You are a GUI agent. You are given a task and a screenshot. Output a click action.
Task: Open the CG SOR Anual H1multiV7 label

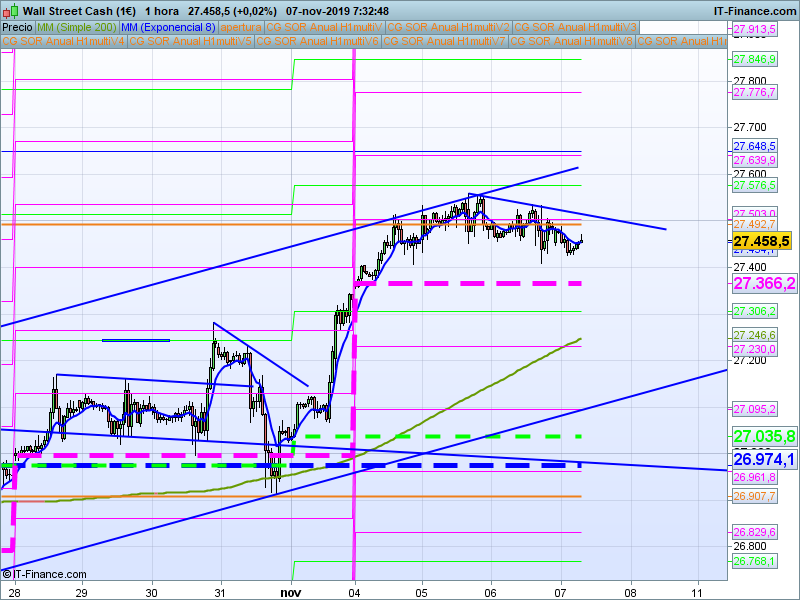[444, 41]
